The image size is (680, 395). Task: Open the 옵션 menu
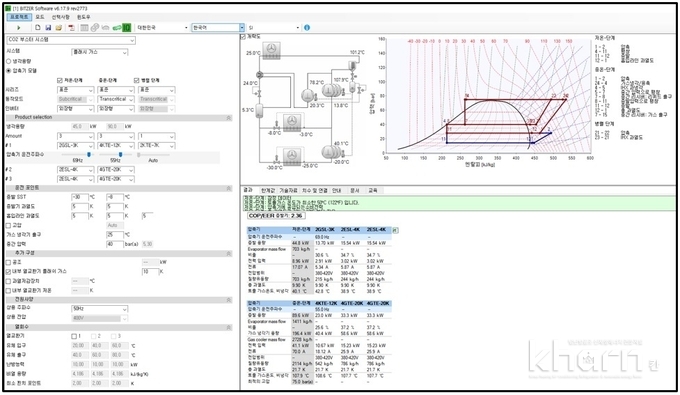click(61, 17)
